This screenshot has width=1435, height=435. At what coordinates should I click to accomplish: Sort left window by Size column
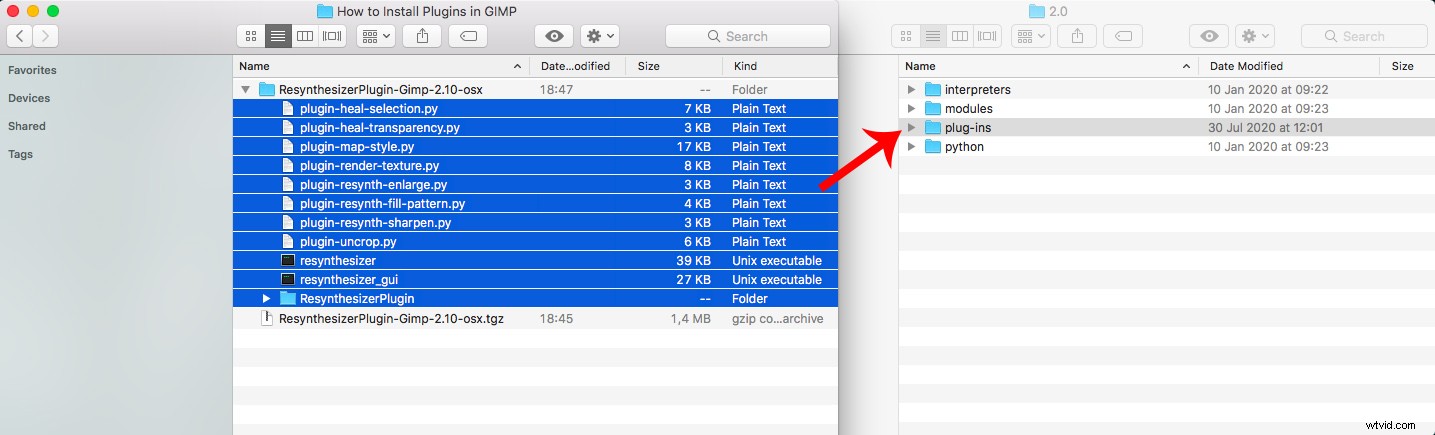point(673,66)
